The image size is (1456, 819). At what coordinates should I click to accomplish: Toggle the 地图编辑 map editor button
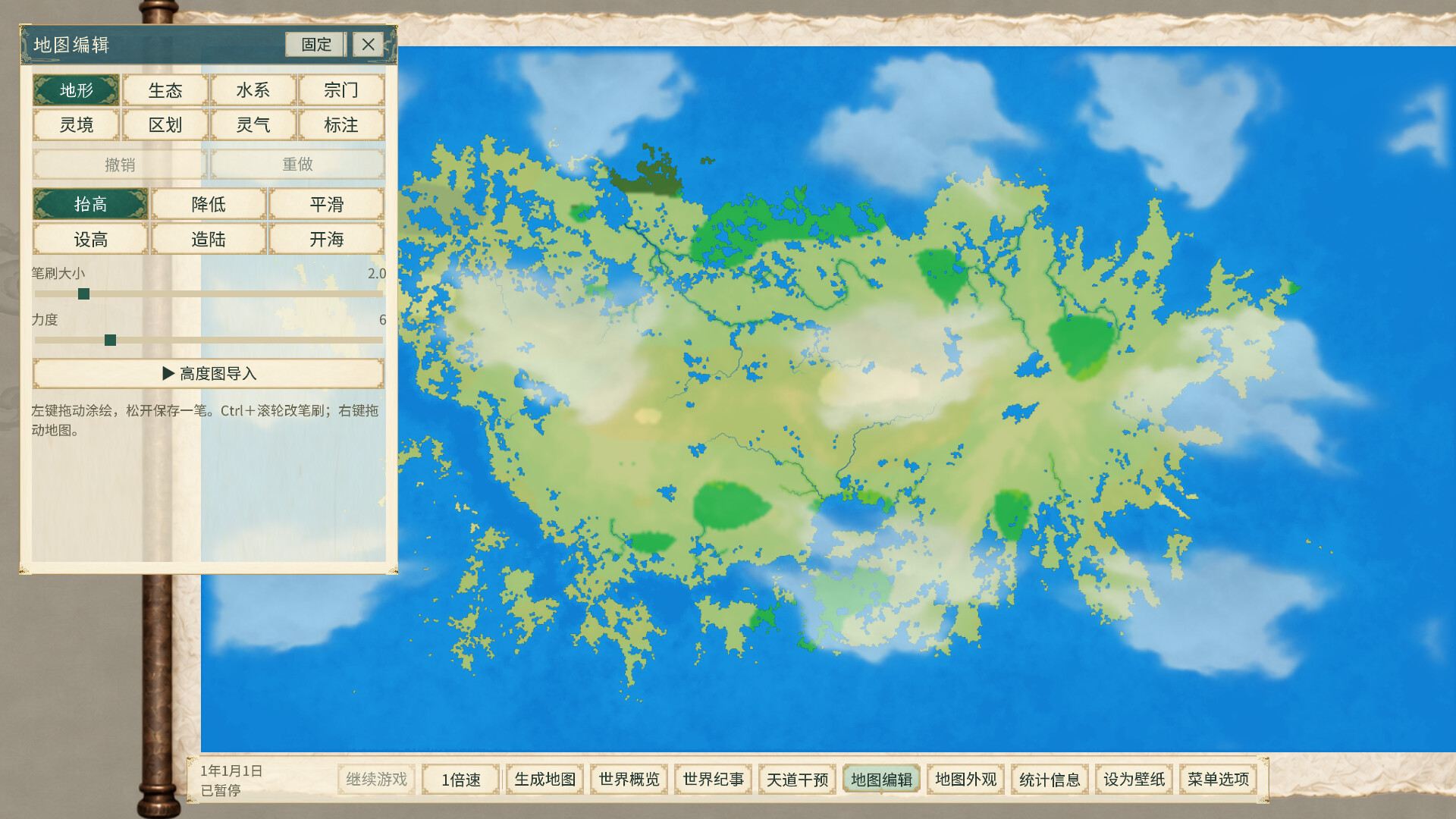(881, 780)
